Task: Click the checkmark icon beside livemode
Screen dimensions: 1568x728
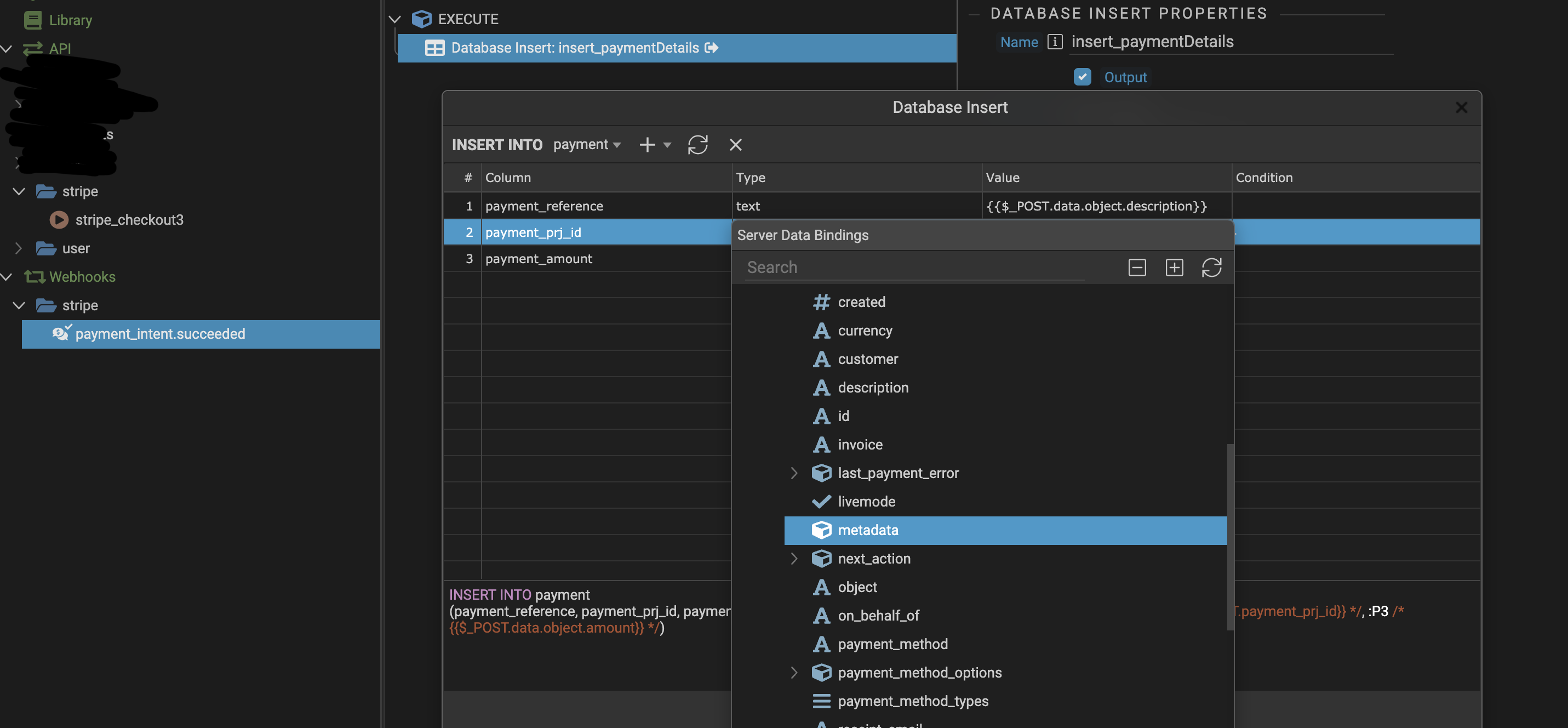Action: coord(821,502)
